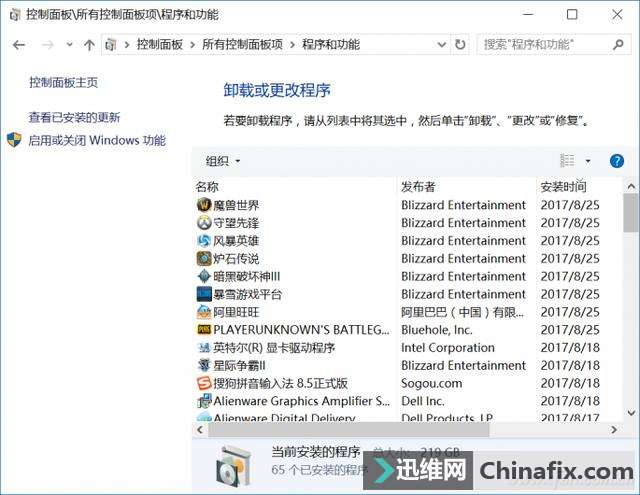
Task: Expand chevron after 控制面板 breadcrumb
Action: [x=192, y=44]
